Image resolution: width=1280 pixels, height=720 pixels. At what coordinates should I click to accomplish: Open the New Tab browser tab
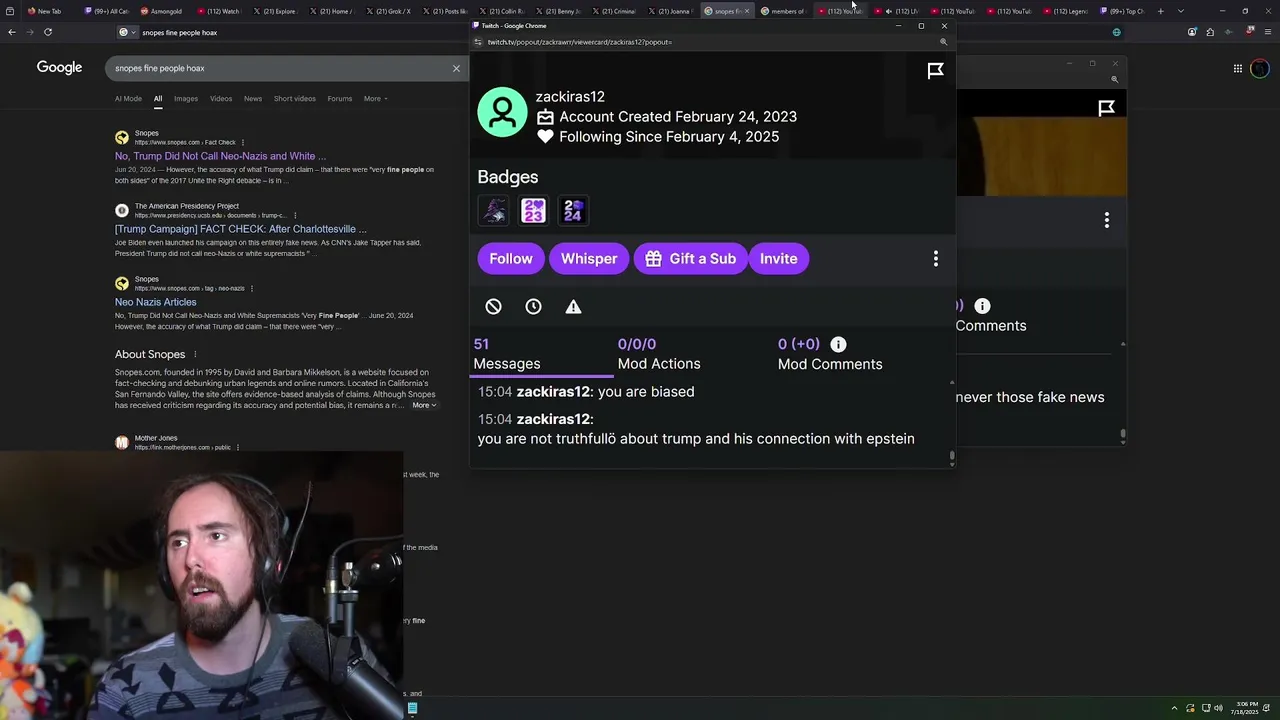pyautogui.click(x=45, y=11)
